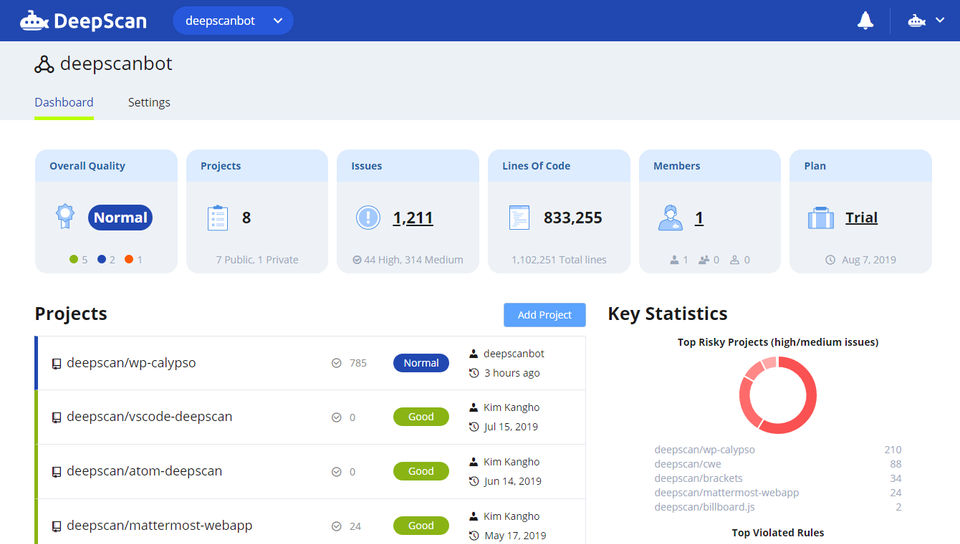Screen dimensions: 960x544
Task: Open the Trial plan link
Action: [861, 217]
